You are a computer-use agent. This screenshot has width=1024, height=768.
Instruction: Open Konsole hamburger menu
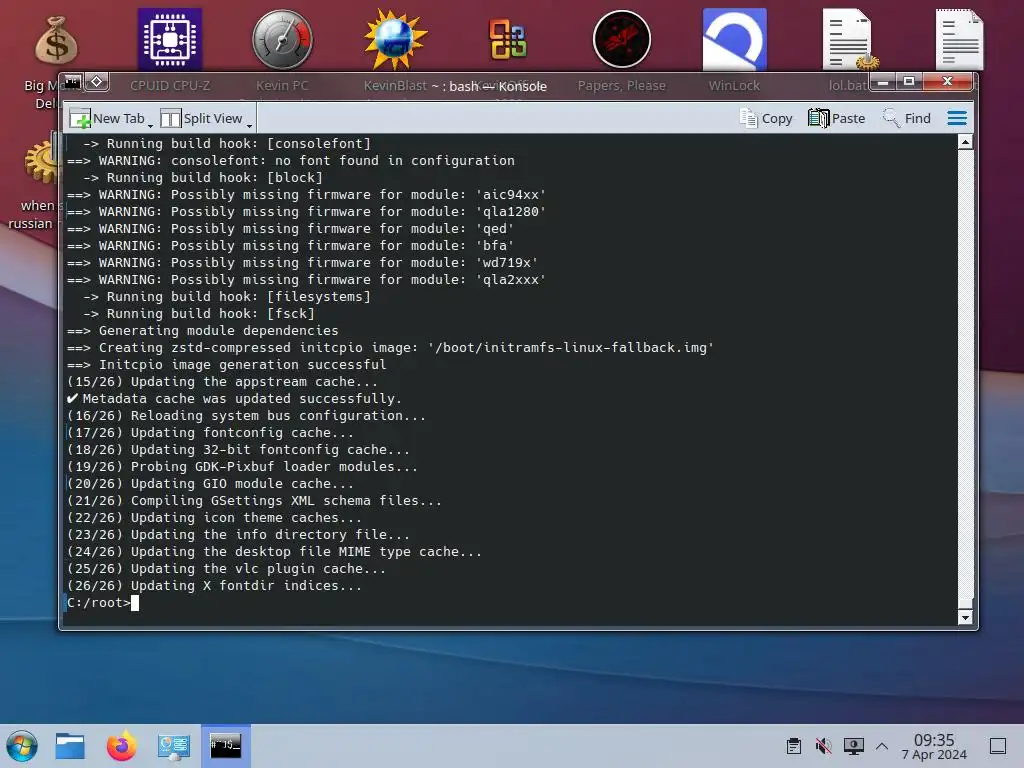pos(957,118)
